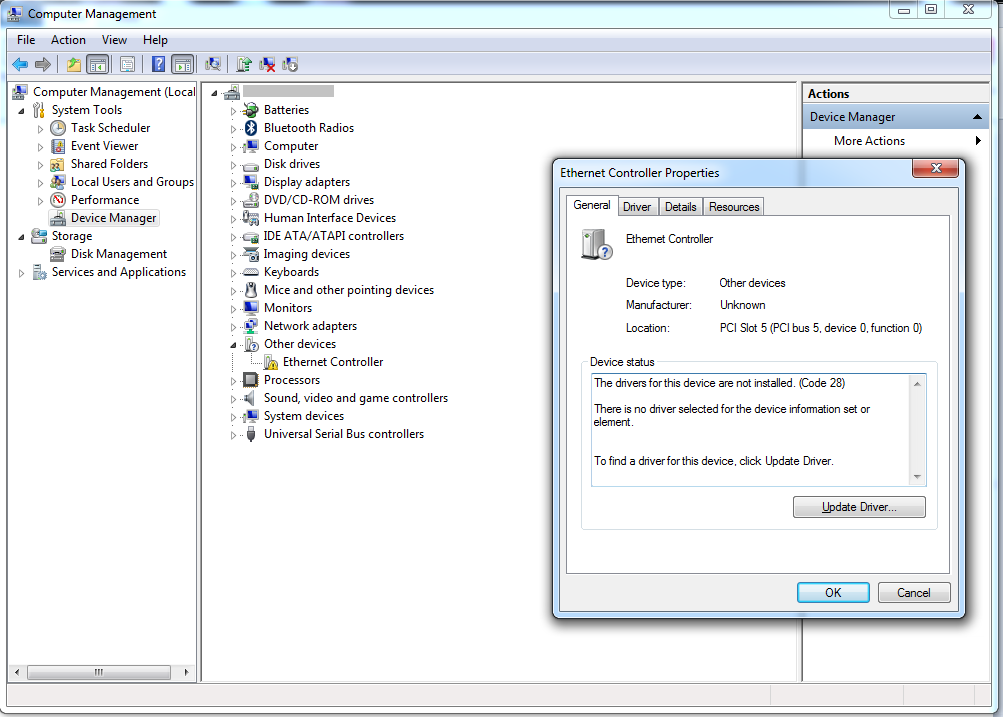1003x717 pixels.
Task: Collapse the Storage node
Action: (x=22, y=237)
